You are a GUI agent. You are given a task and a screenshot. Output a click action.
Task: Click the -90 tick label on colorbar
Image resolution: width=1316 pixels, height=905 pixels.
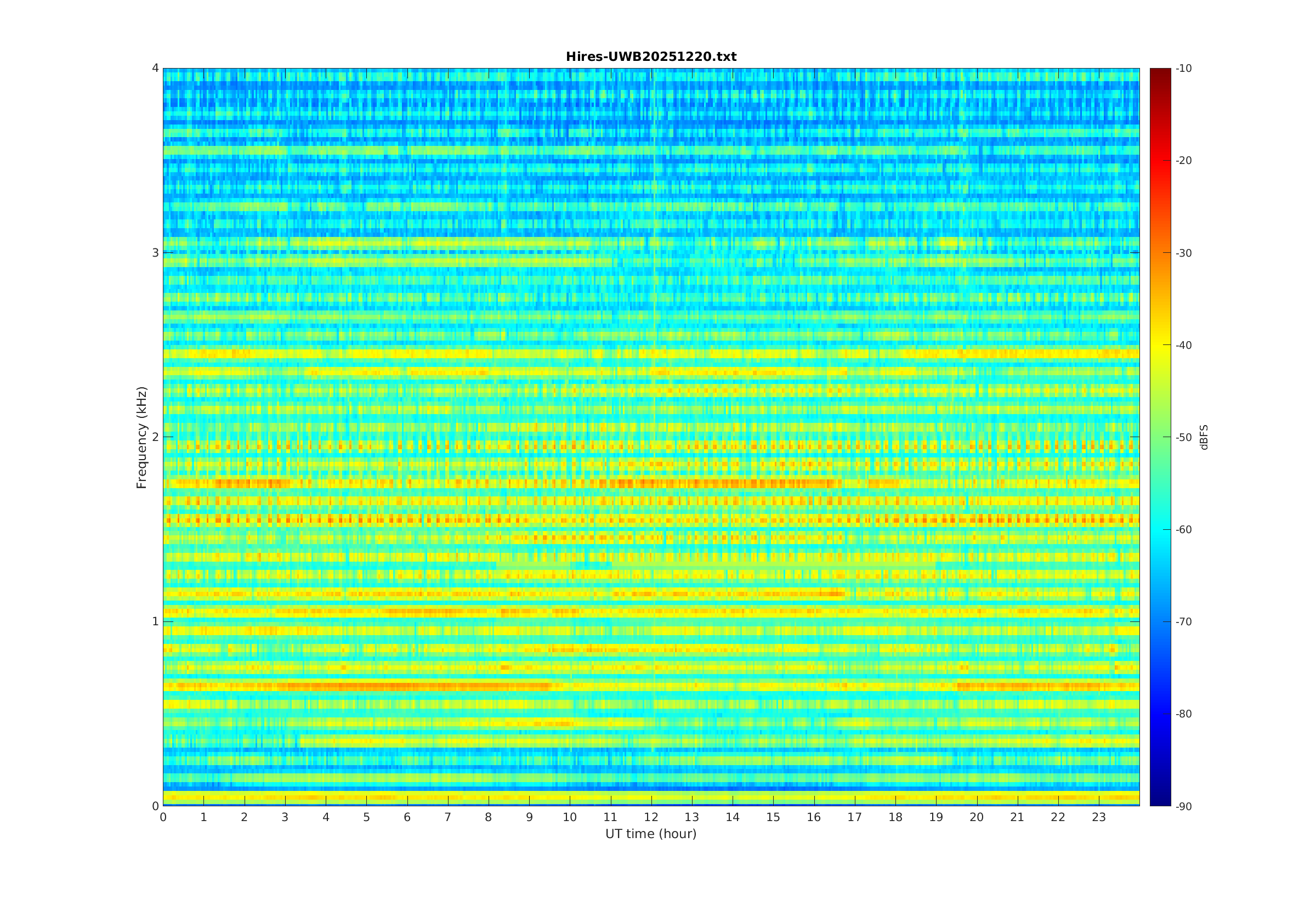point(1183,806)
